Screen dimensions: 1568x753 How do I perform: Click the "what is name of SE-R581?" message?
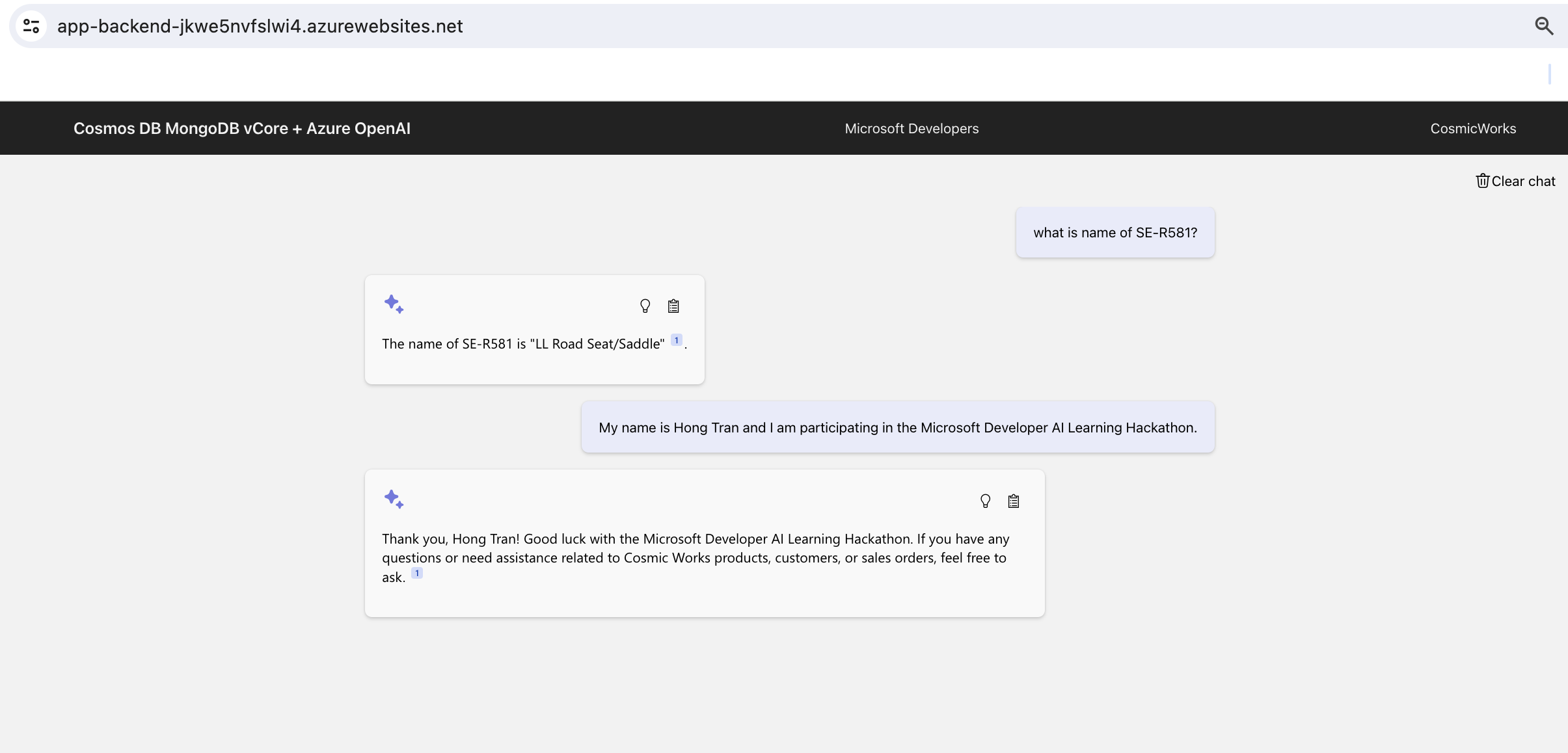tap(1115, 232)
